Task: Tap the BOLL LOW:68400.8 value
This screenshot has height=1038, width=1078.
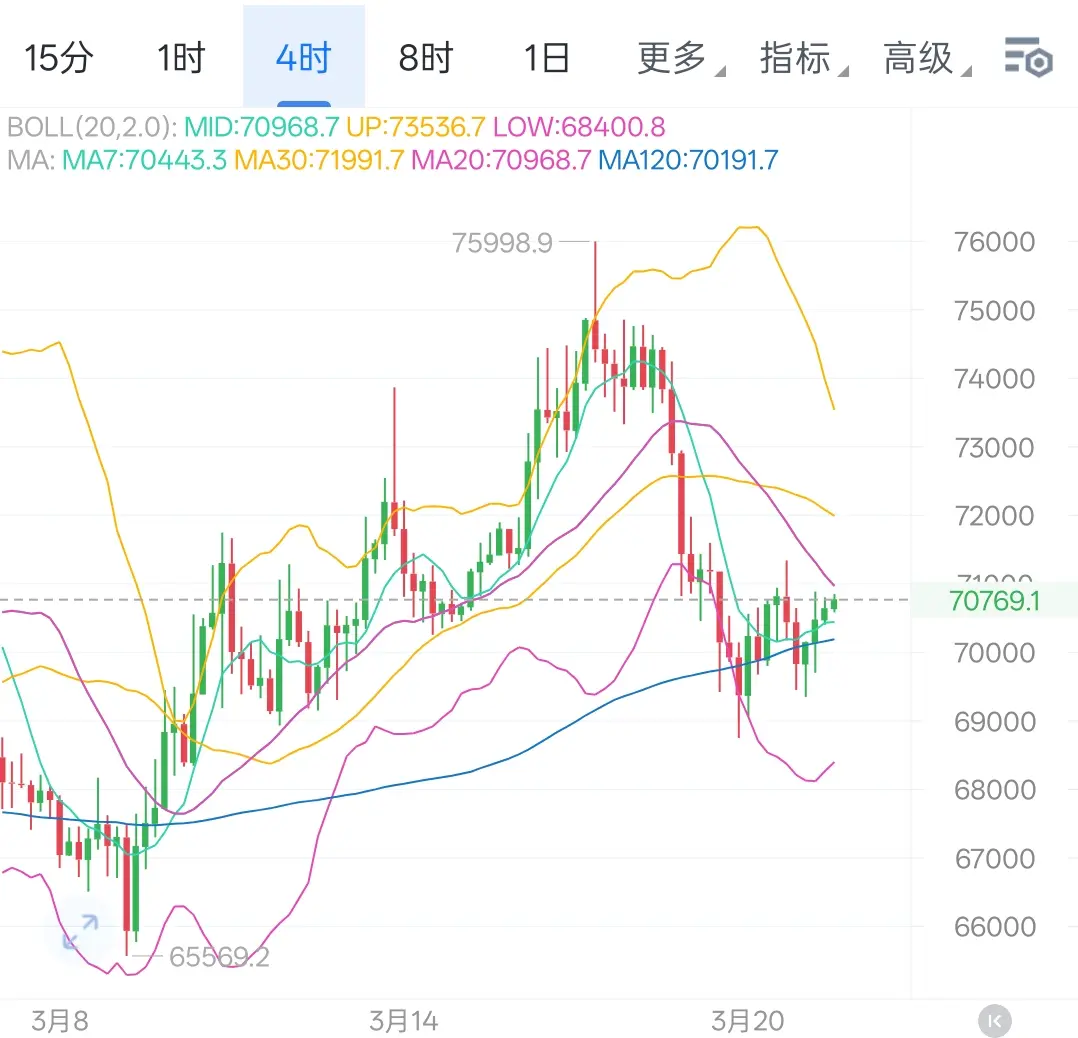Action: (x=579, y=127)
